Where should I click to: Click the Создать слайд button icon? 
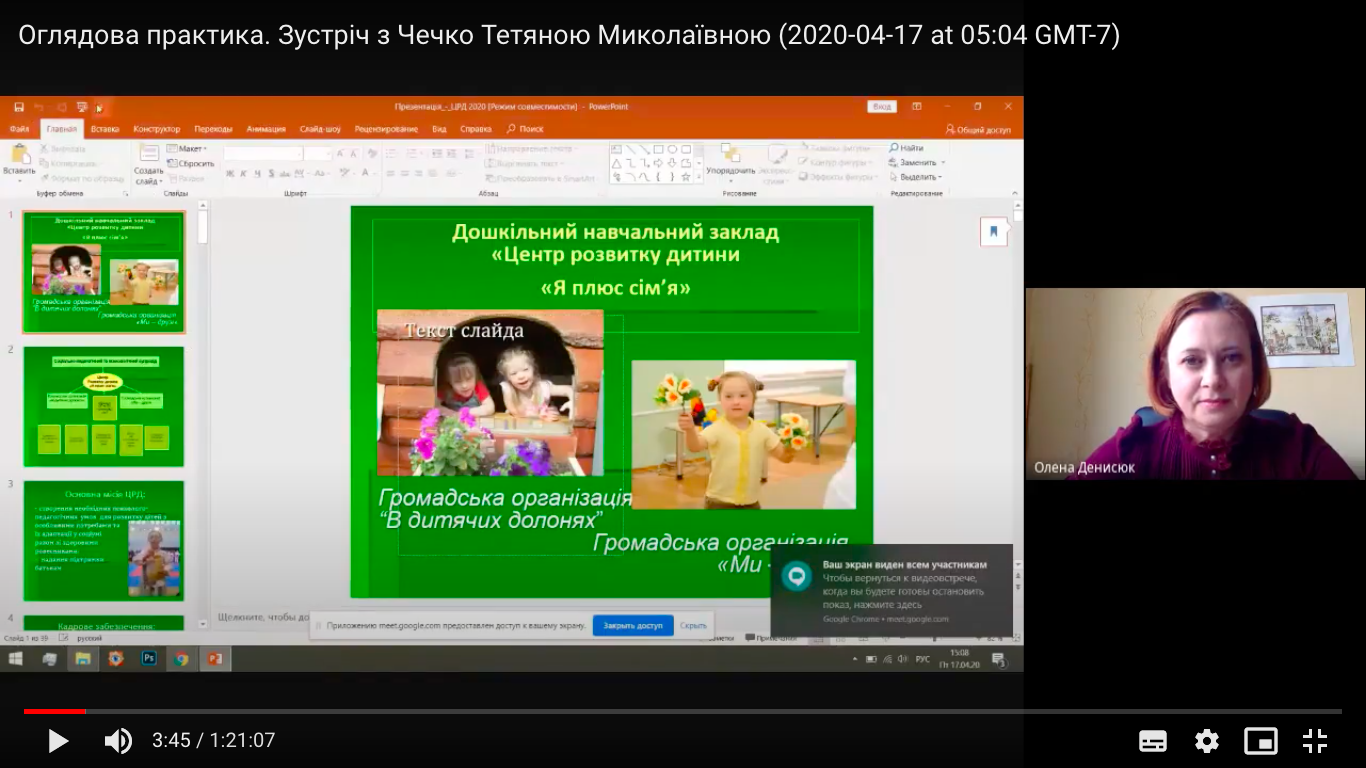(148, 154)
